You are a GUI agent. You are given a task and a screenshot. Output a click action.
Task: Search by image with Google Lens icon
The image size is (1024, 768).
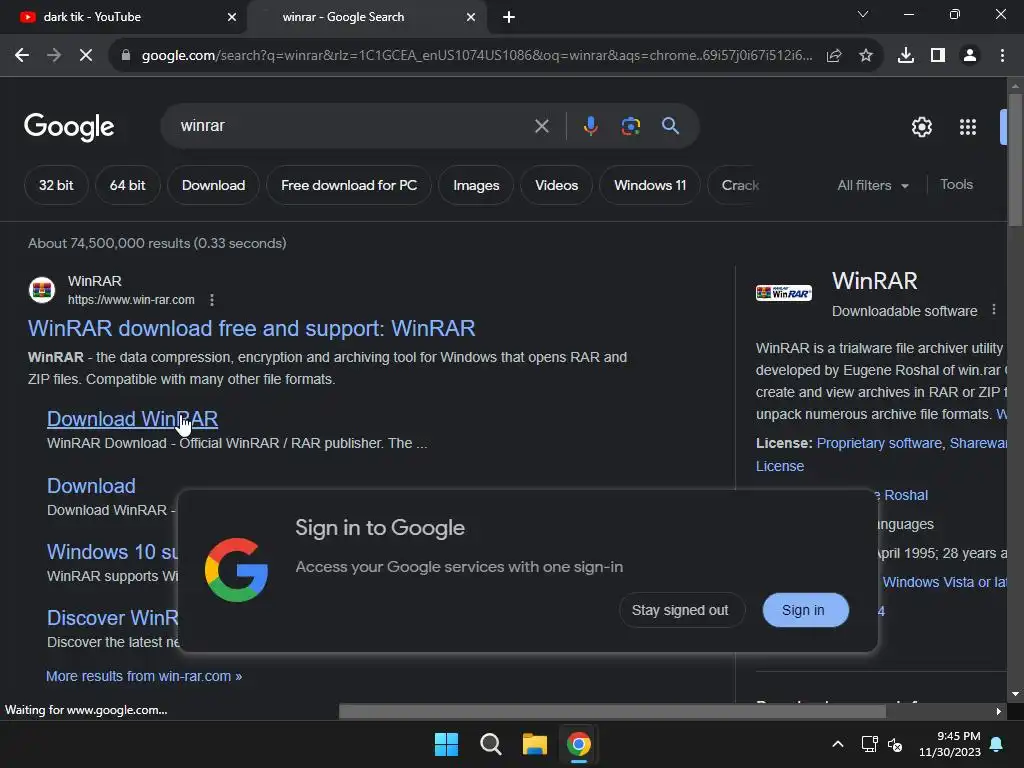tap(630, 125)
